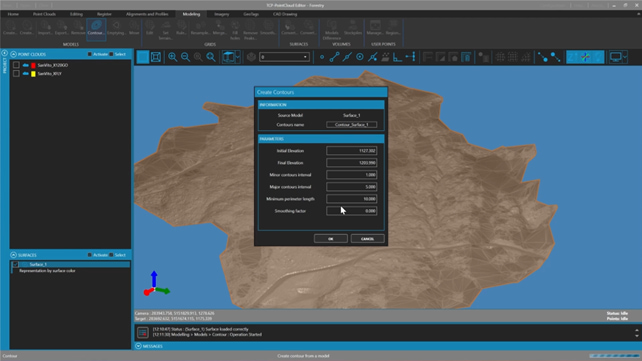This screenshot has width=642, height=361.
Task: Toggle visibility cloud icon of SanVito_X1LY
Action: 25,74
